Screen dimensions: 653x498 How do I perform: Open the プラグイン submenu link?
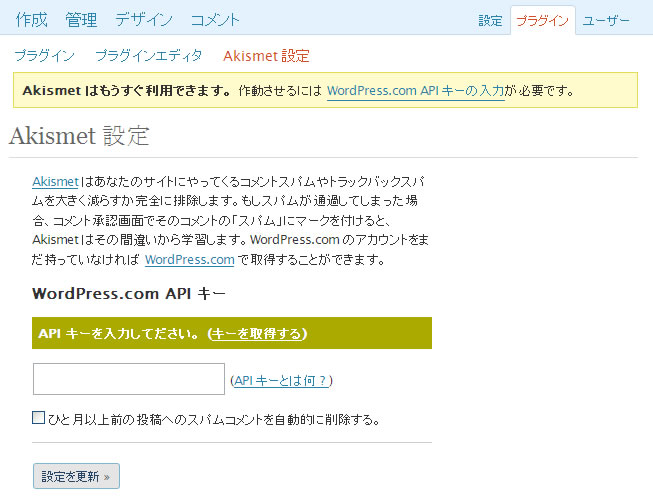pos(45,55)
